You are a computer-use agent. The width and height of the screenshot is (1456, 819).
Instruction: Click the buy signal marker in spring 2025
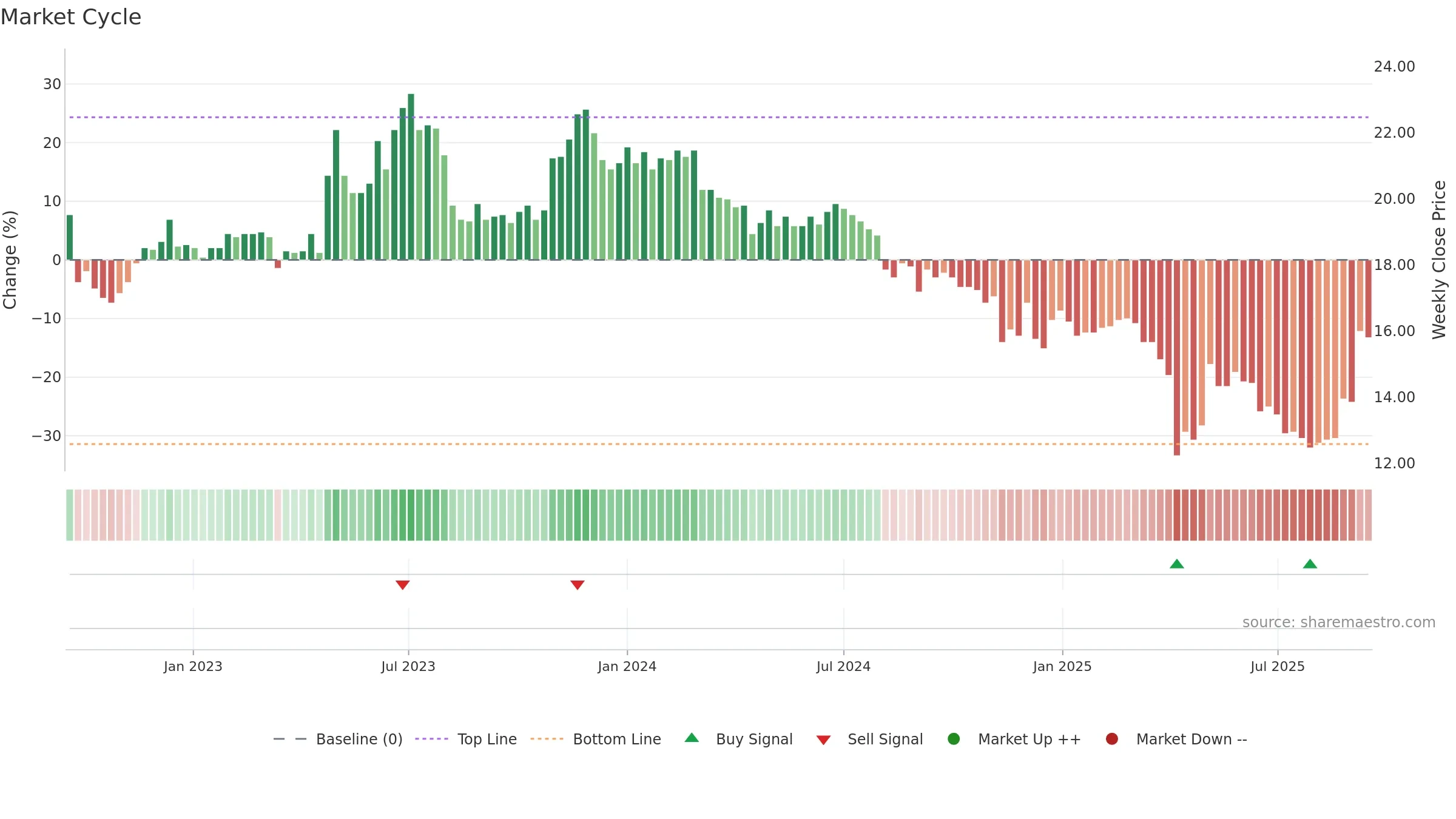click(1177, 564)
